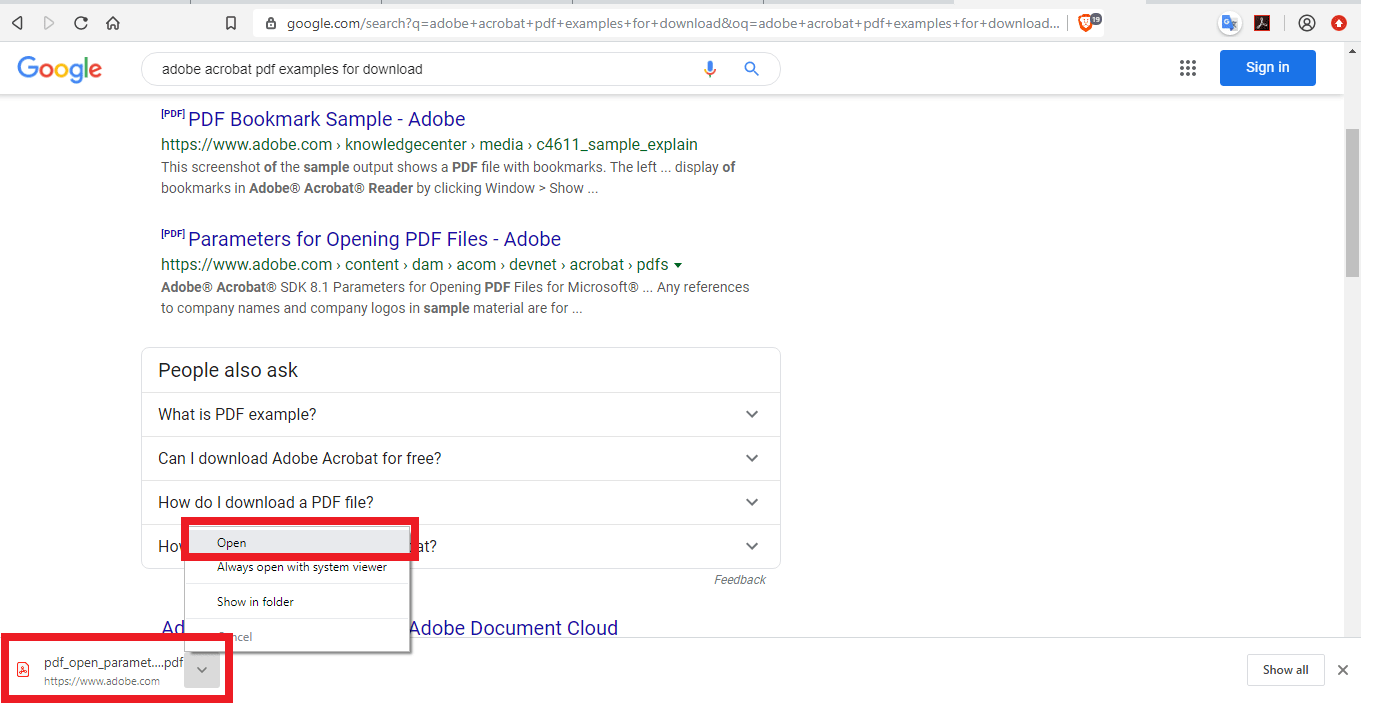
Task: Open the Google Translate extension icon
Action: tap(1229, 22)
